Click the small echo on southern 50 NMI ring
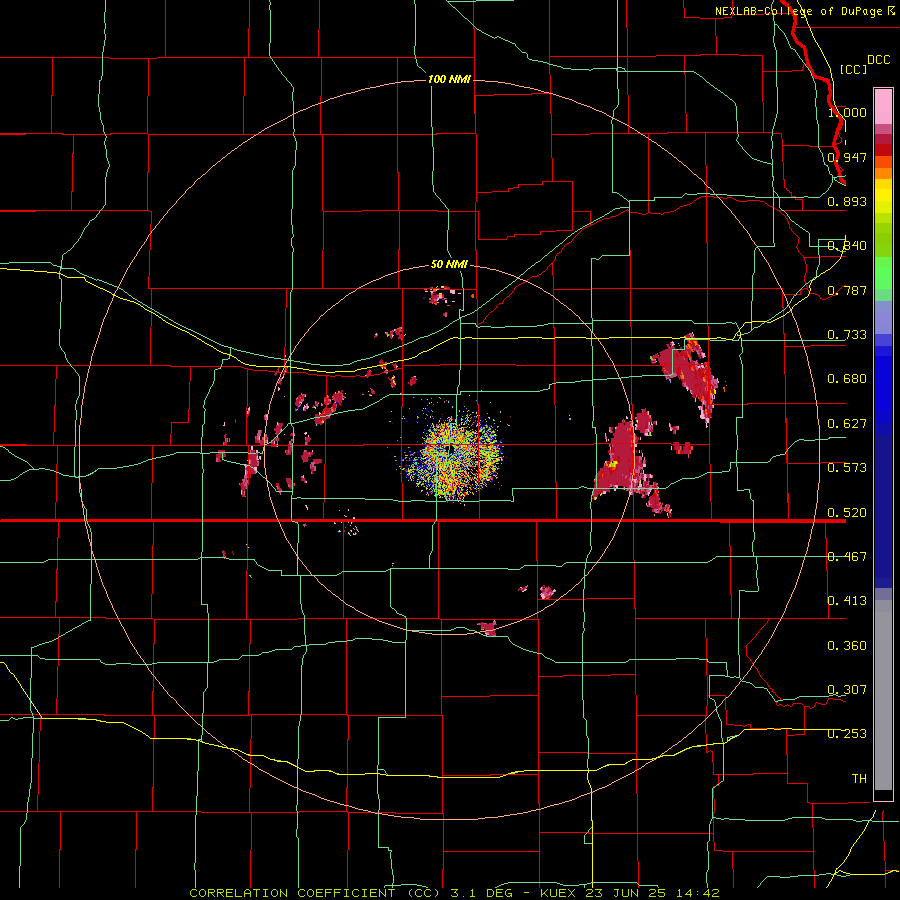 [488, 627]
